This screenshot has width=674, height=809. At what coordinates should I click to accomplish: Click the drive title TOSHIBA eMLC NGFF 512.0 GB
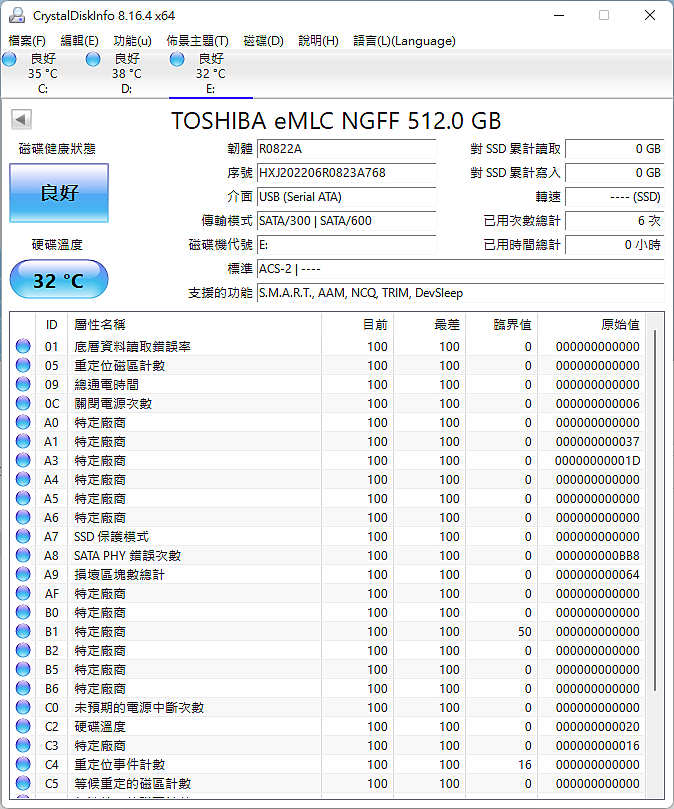[336, 121]
